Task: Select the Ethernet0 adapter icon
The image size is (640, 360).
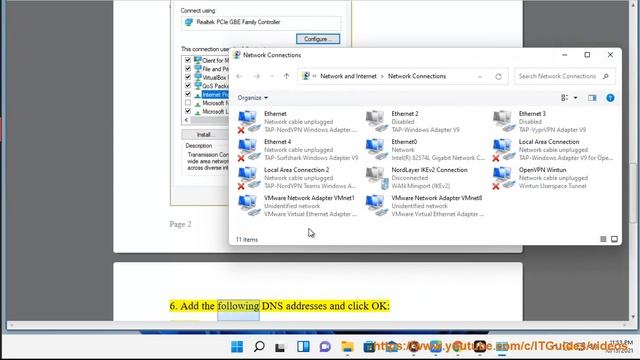Action: pos(376,150)
